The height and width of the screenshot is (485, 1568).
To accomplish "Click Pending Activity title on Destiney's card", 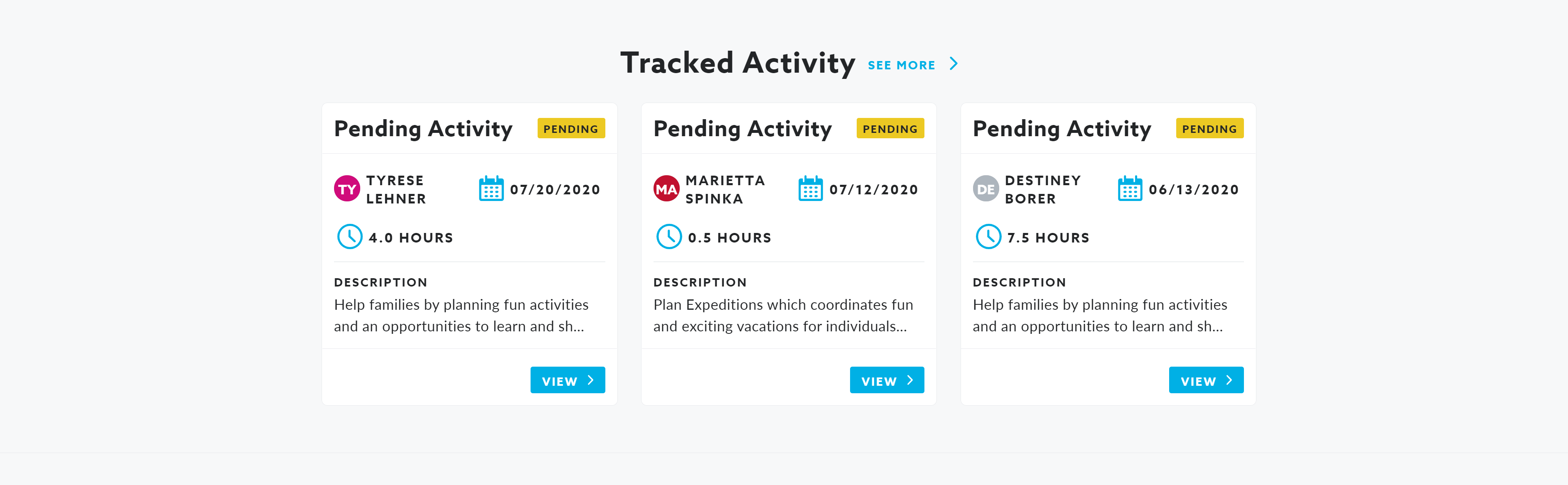I will (x=1062, y=129).
